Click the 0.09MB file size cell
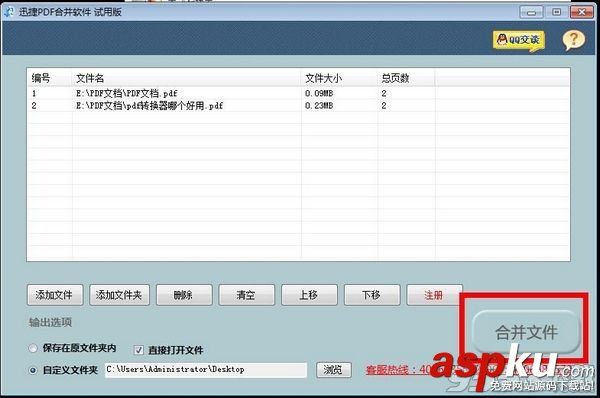This screenshot has height=398, width=600. [319, 93]
